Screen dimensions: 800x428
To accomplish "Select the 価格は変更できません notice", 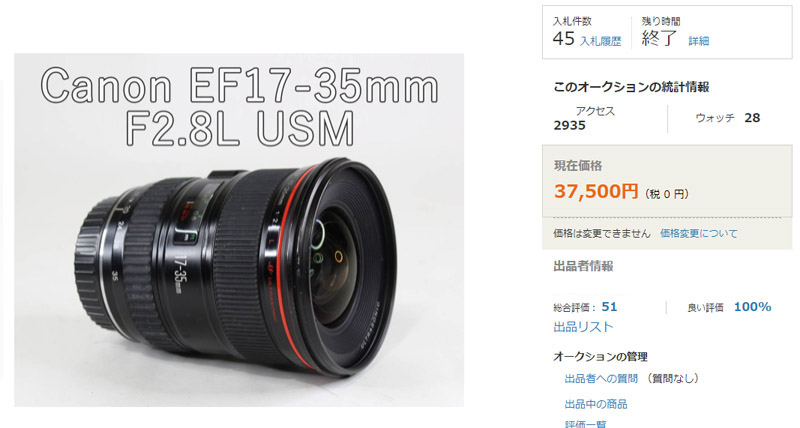I will [x=602, y=234].
